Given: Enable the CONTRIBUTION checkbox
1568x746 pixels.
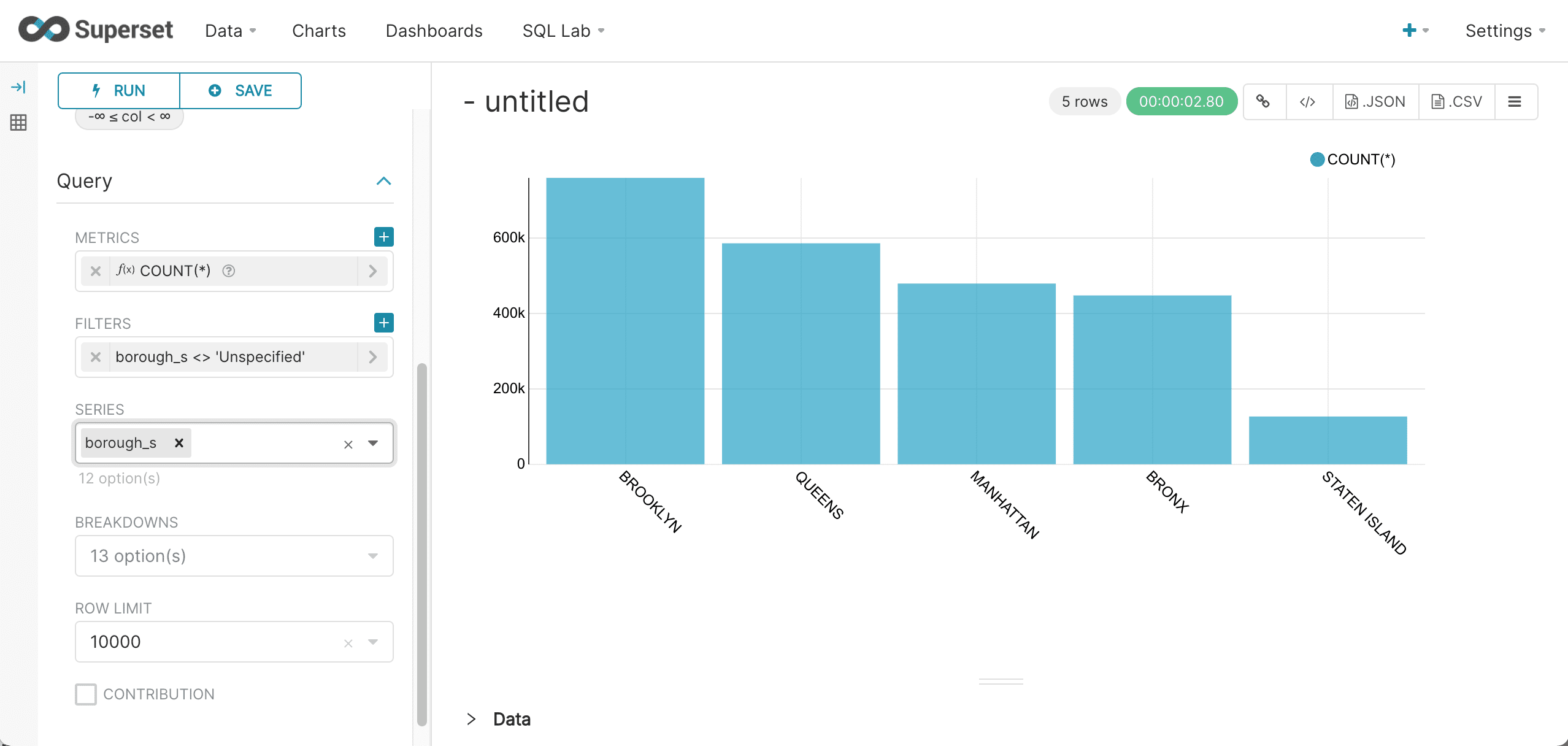Looking at the screenshot, I should click(x=85, y=694).
